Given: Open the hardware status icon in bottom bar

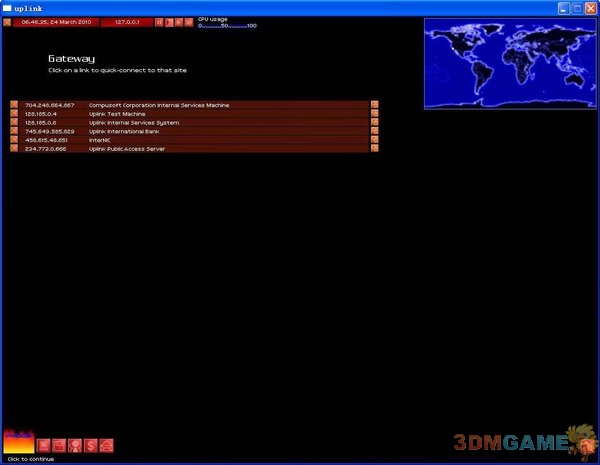Looking at the screenshot, I should coord(43,445).
